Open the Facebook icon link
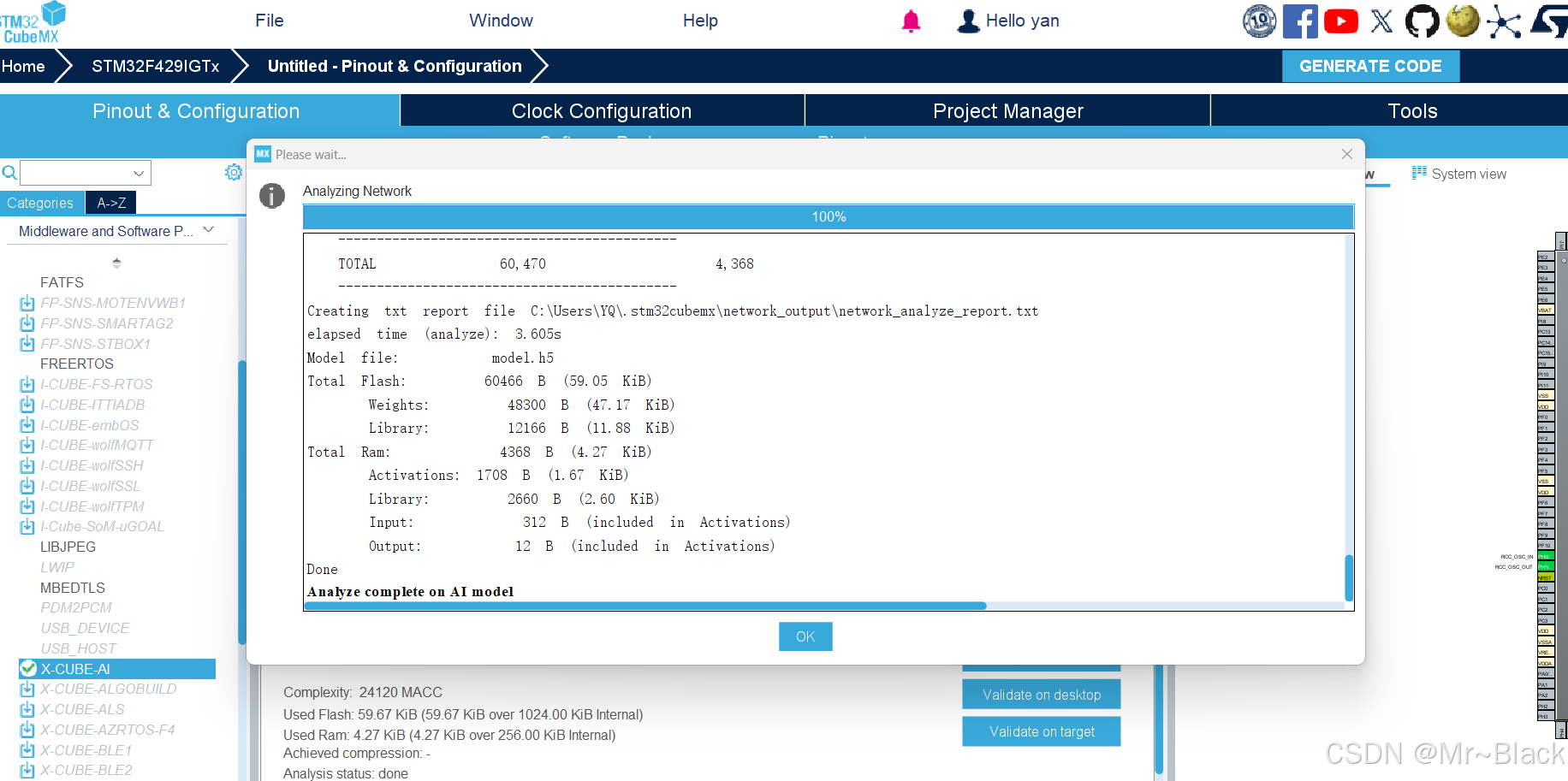This screenshot has height=781, width=1568. coord(1300,21)
